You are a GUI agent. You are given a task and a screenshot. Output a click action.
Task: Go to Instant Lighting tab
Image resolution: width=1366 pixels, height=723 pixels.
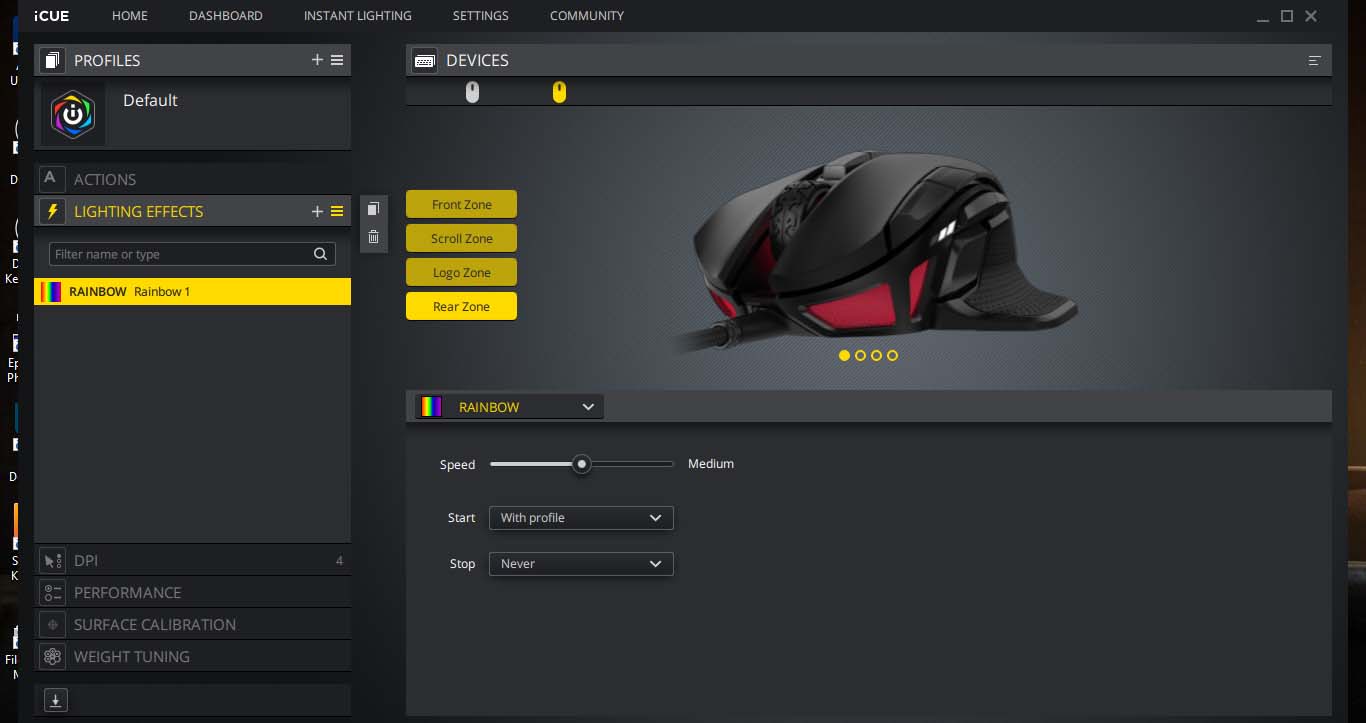357,16
